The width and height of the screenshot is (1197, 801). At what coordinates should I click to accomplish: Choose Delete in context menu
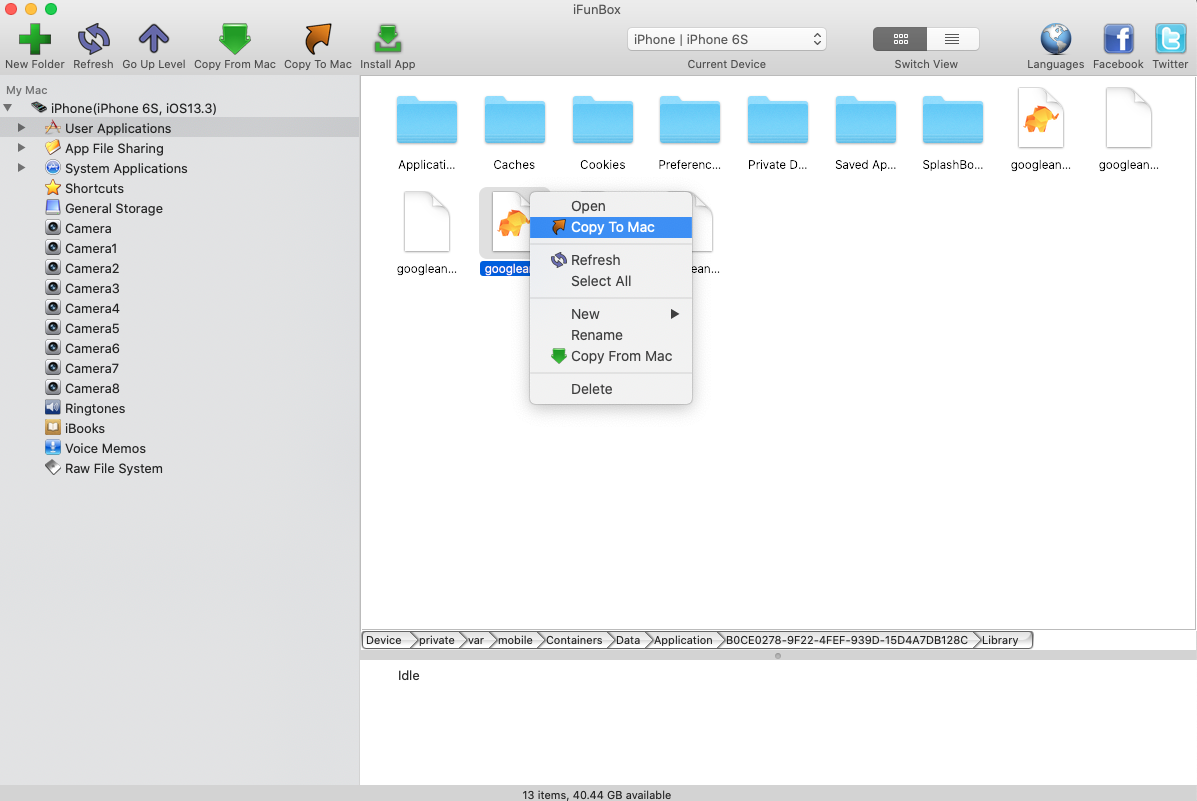611,389
